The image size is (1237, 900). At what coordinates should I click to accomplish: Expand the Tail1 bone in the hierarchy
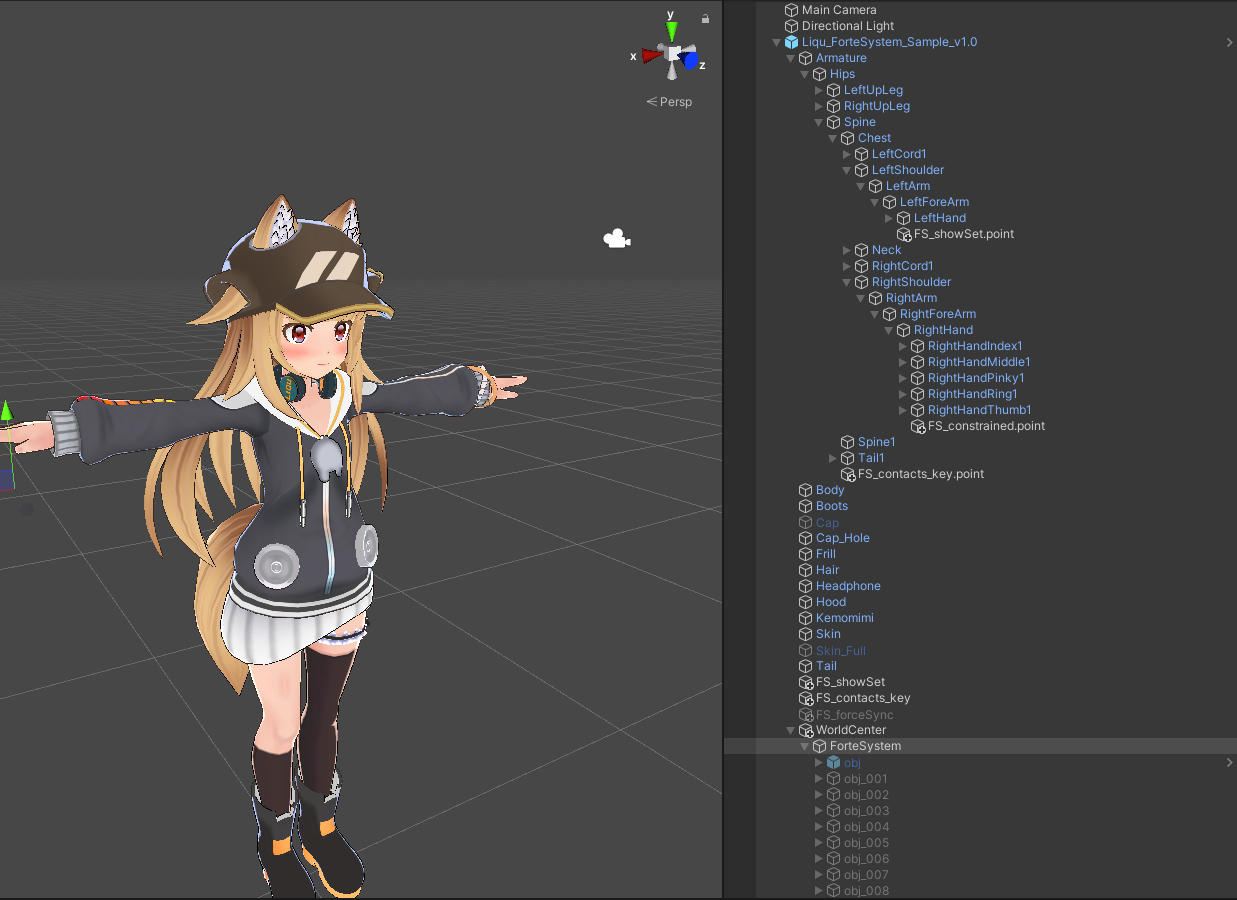(833, 457)
